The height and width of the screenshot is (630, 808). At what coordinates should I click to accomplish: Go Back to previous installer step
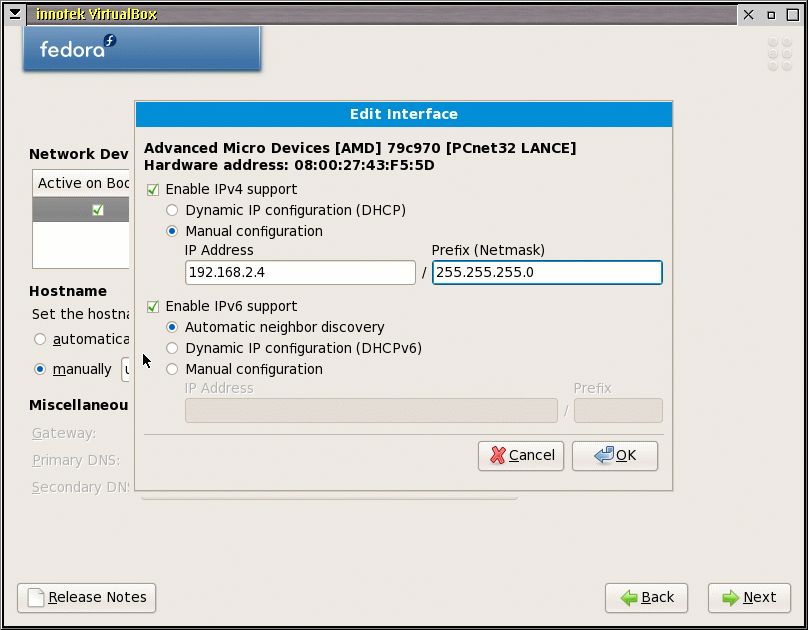[x=646, y=598]
